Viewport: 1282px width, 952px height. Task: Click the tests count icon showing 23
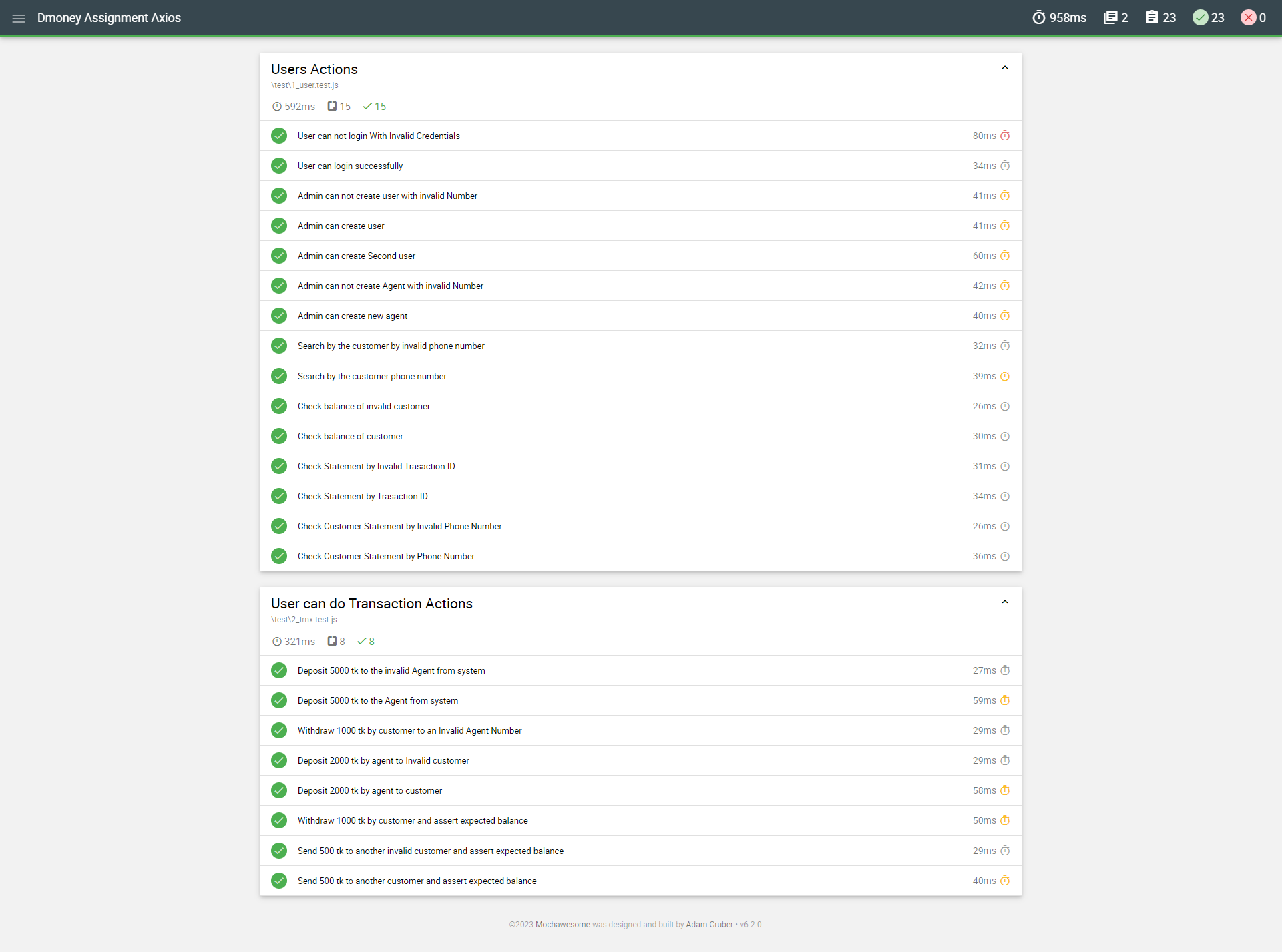pyautogui.click(x=1153, y=17)
